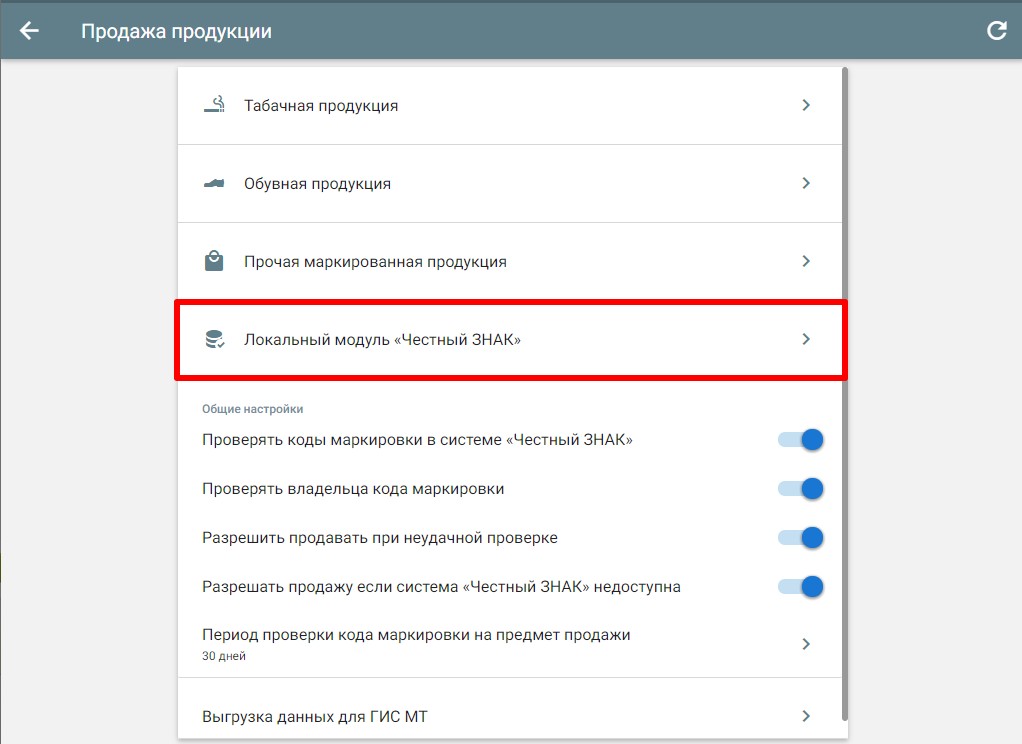Click chevron next to Выгрузка данных
This screenshot has width=1022, height=744.
(x=806, y=716)
